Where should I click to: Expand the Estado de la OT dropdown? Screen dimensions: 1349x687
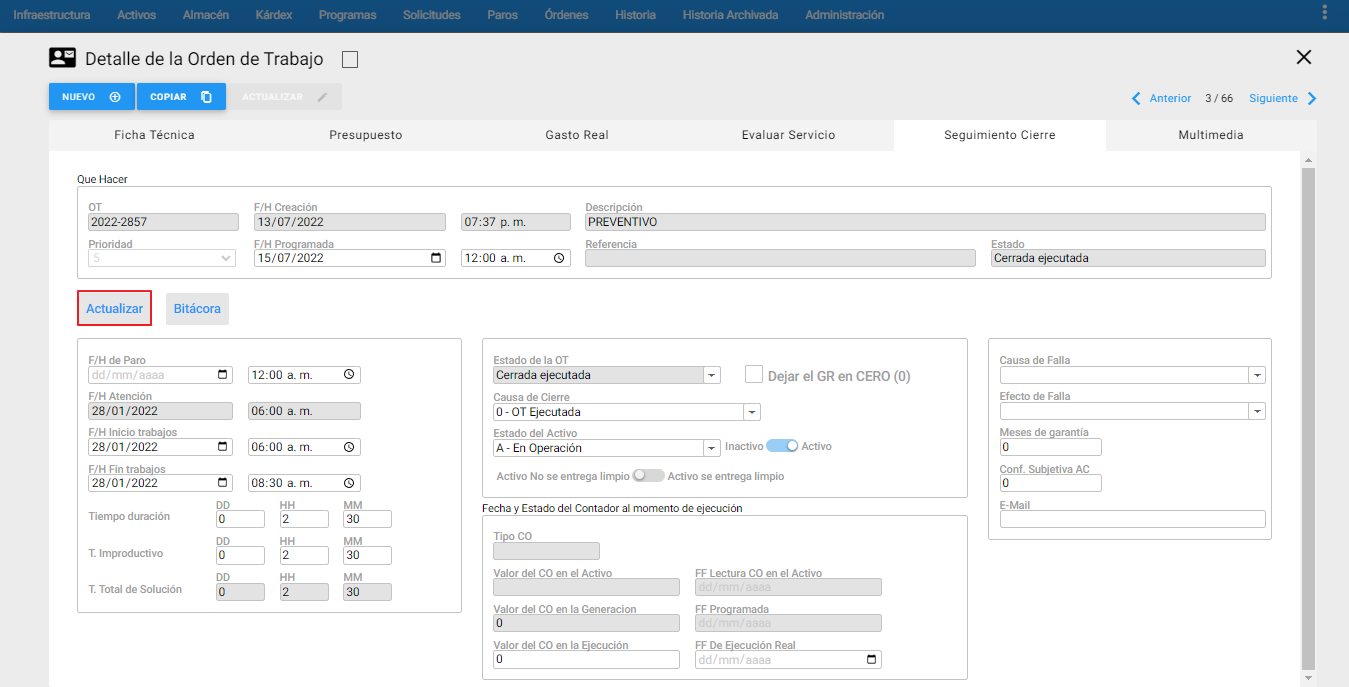712,376
